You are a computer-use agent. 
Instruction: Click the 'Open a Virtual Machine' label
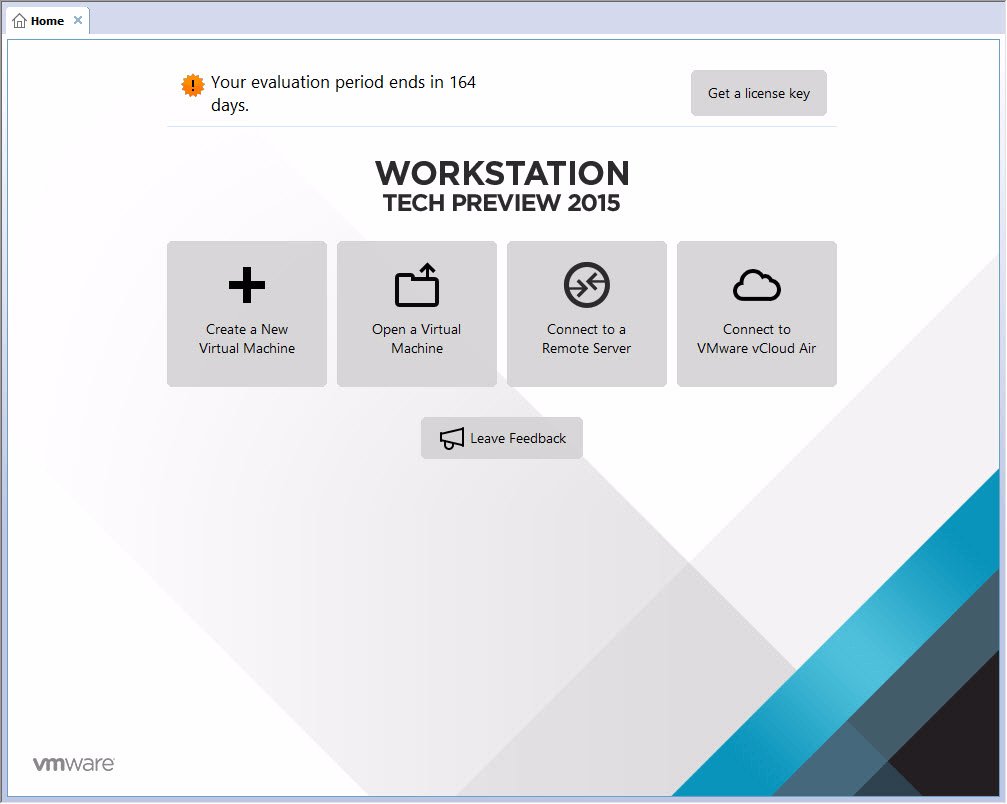(417, 338)
